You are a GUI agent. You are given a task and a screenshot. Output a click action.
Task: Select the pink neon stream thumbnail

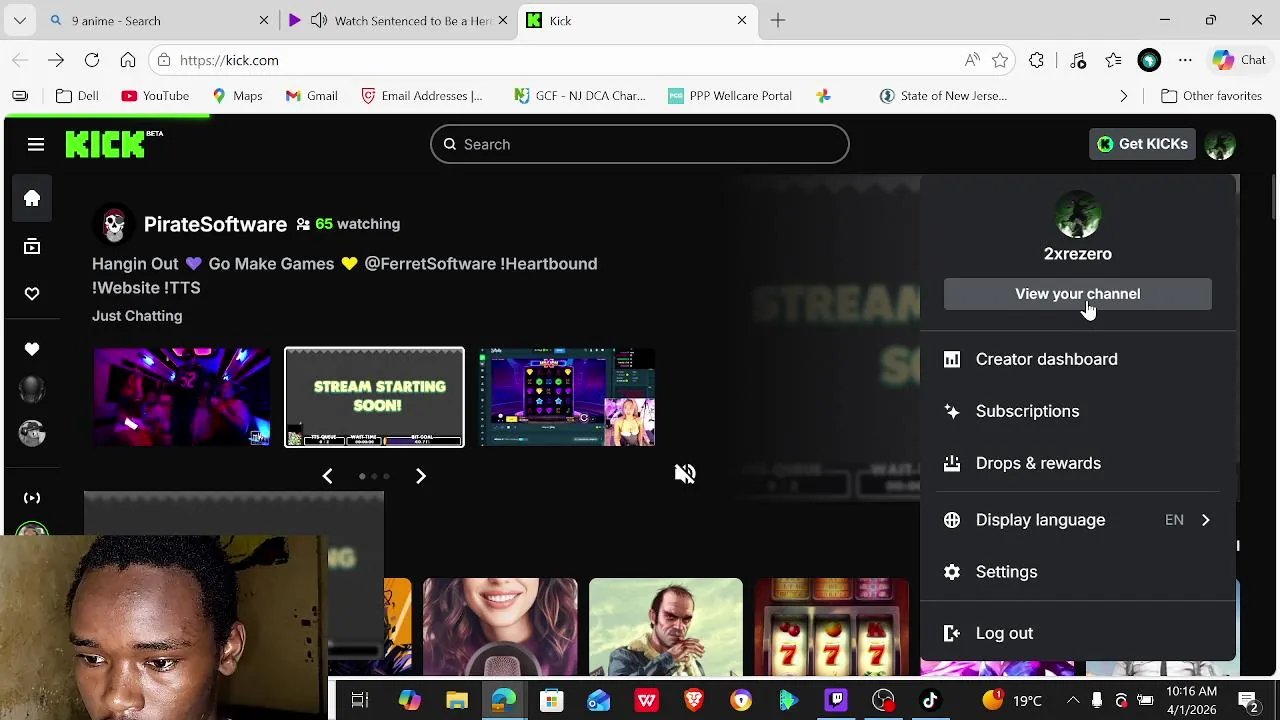pos(182,397)
